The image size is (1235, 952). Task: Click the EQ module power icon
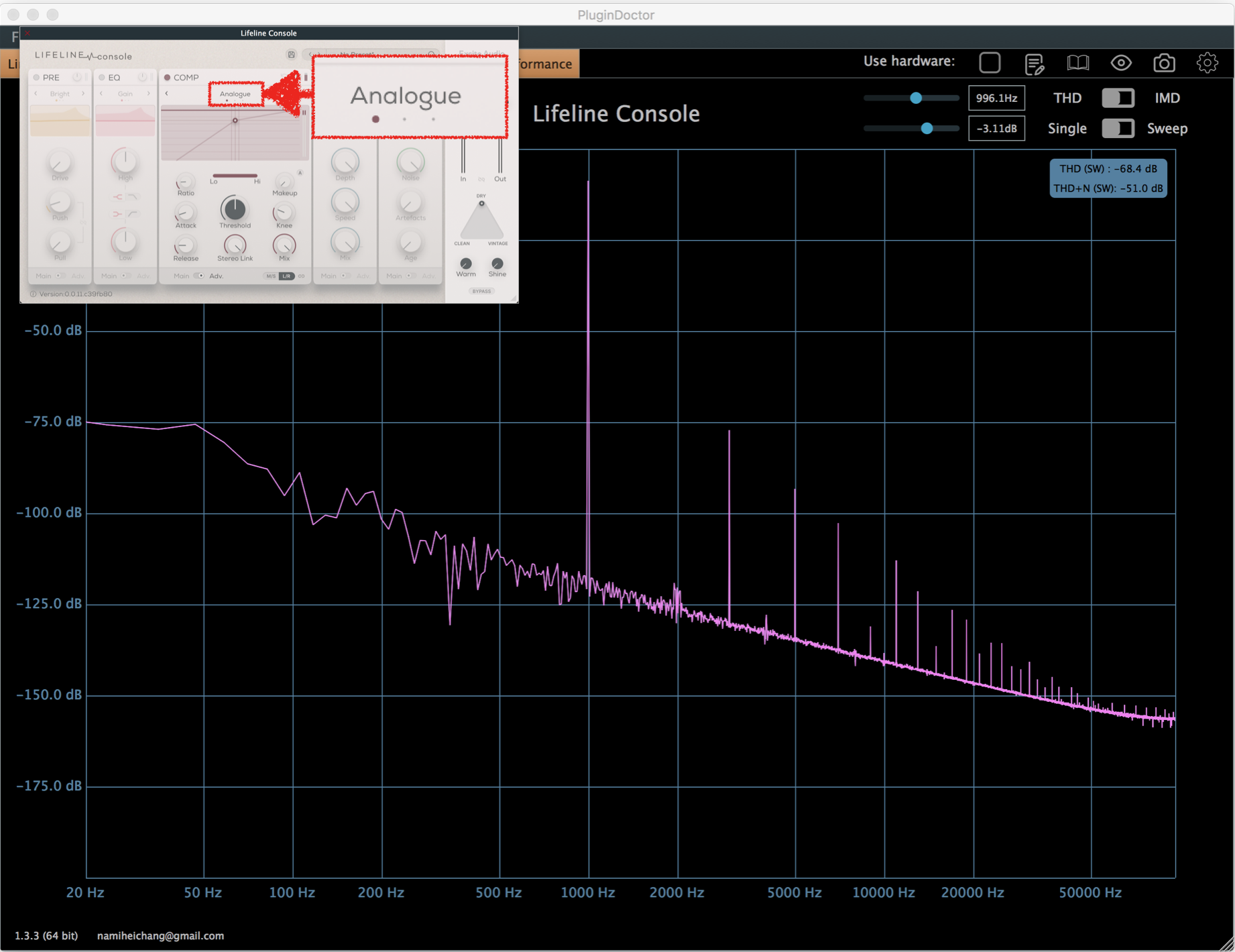pyautogui.click(x=142, y=77)
